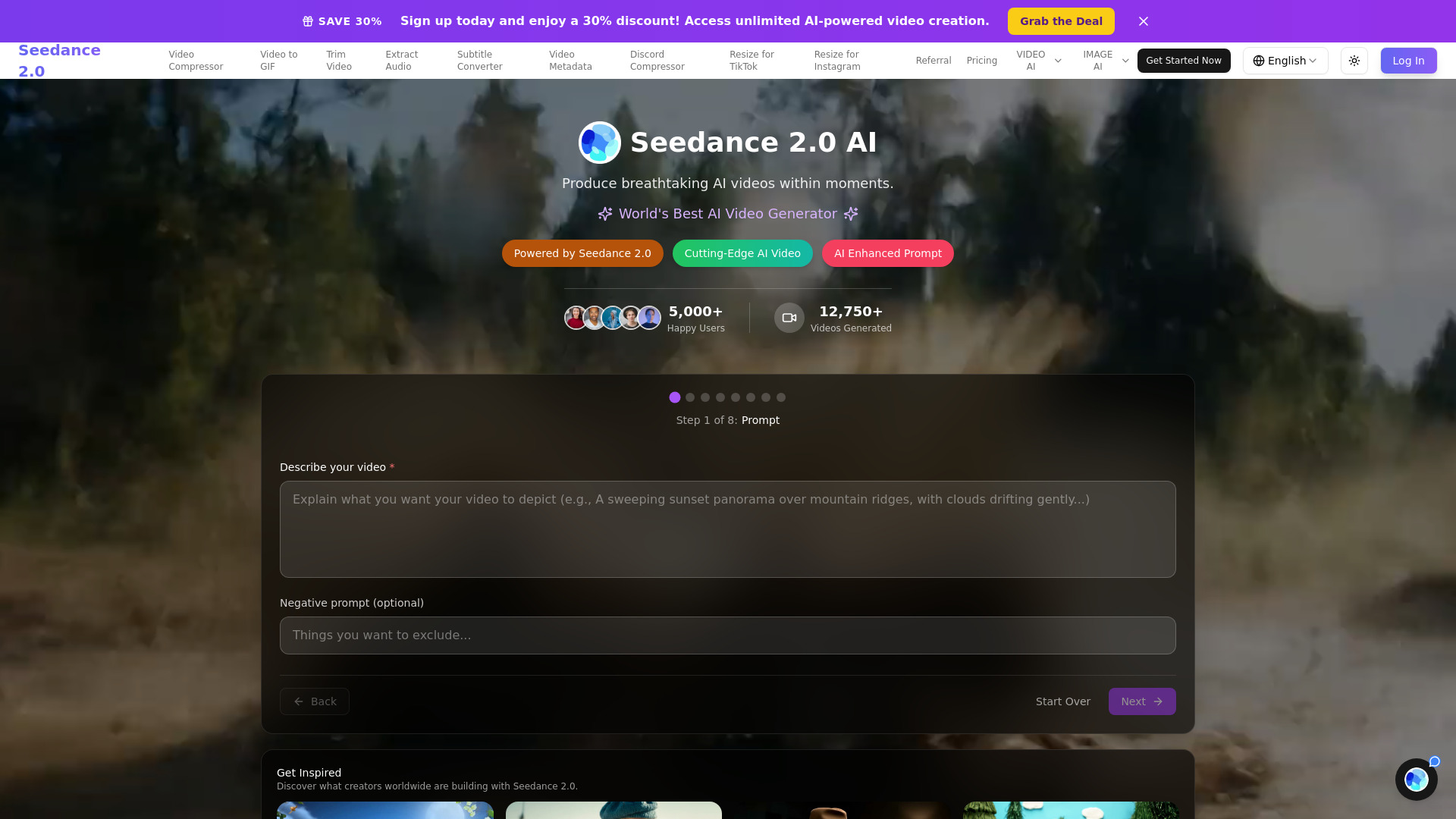Open Video Compressor from navigation

pyautogui.click(x=196, y=61)
